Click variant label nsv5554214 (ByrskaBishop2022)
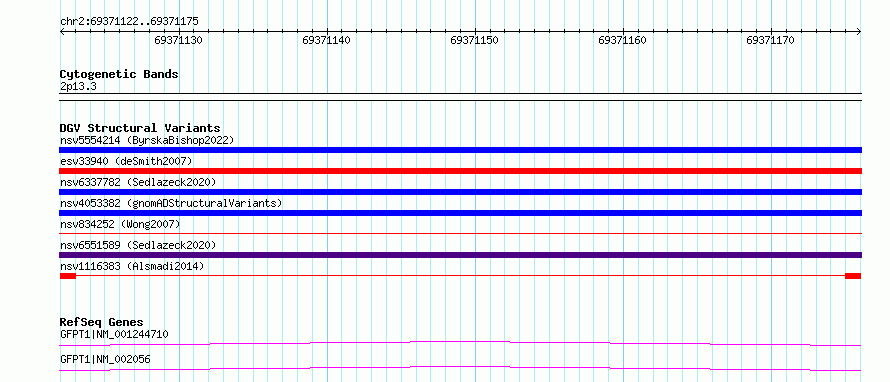The height and width of the screenshot is (382, 890). coord(146,140)
